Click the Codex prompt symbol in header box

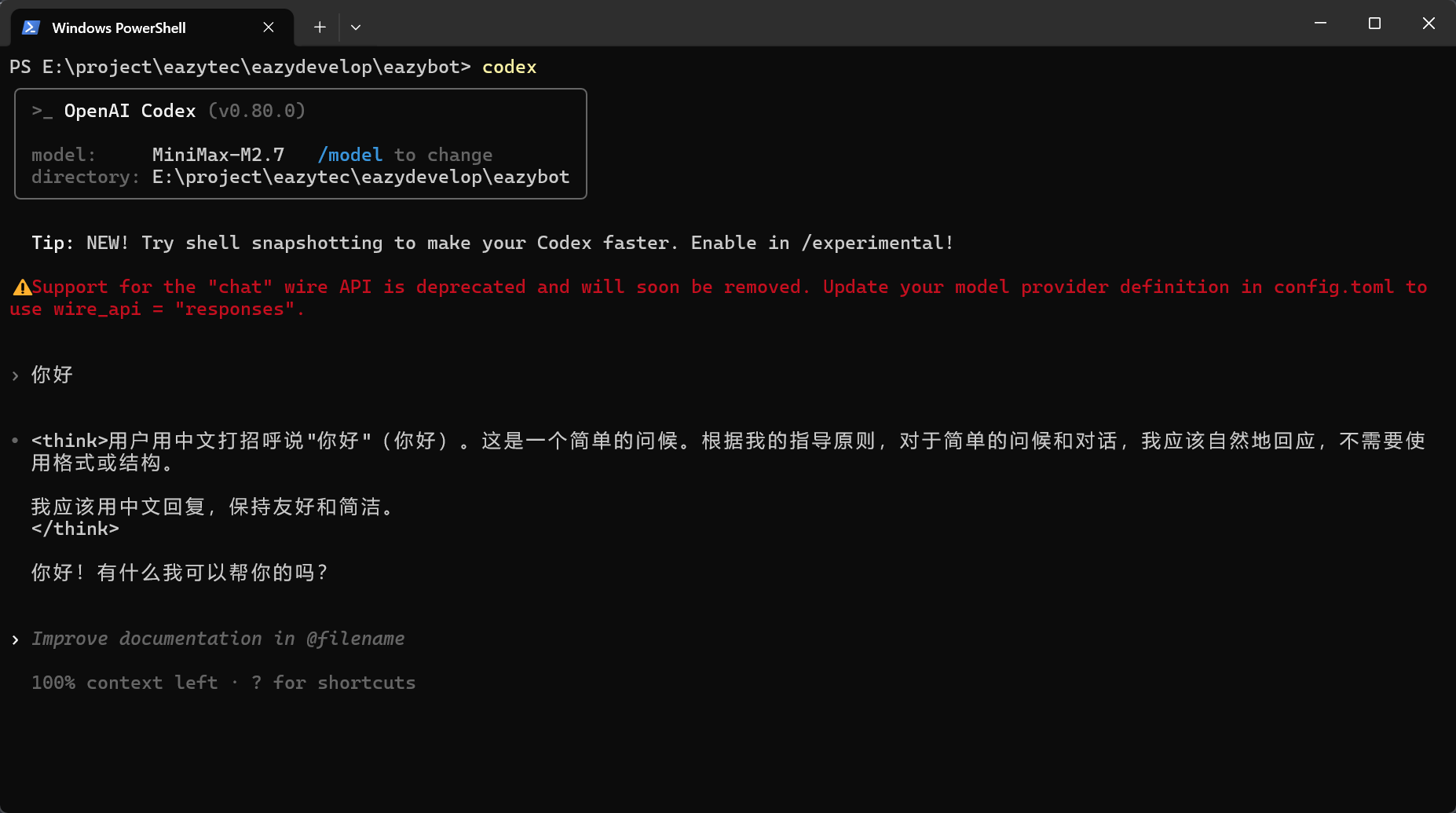tap(42, 111)
